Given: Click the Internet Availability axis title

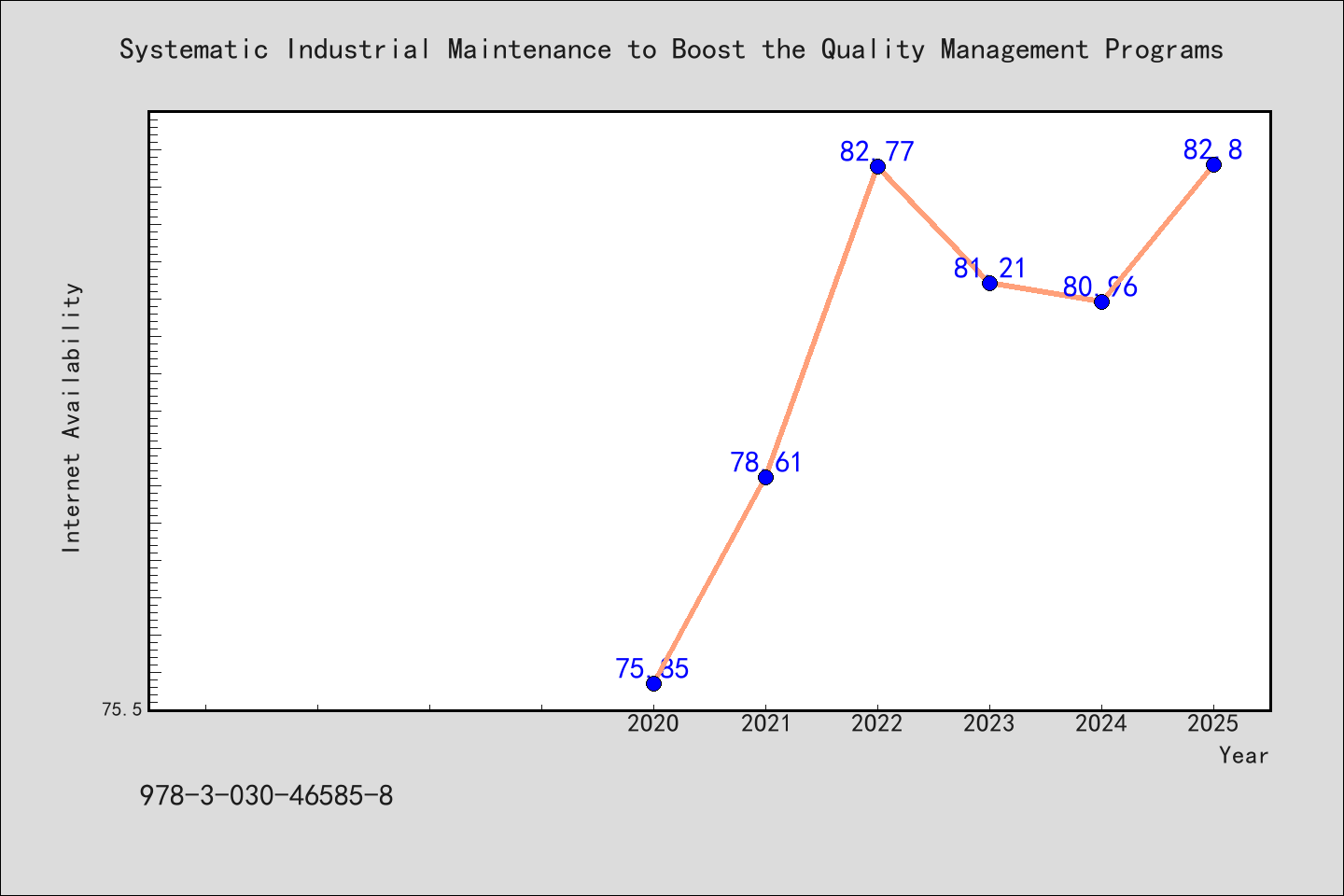Looking at the screenshot, I should pyautogui.click(x=72, y=417).
